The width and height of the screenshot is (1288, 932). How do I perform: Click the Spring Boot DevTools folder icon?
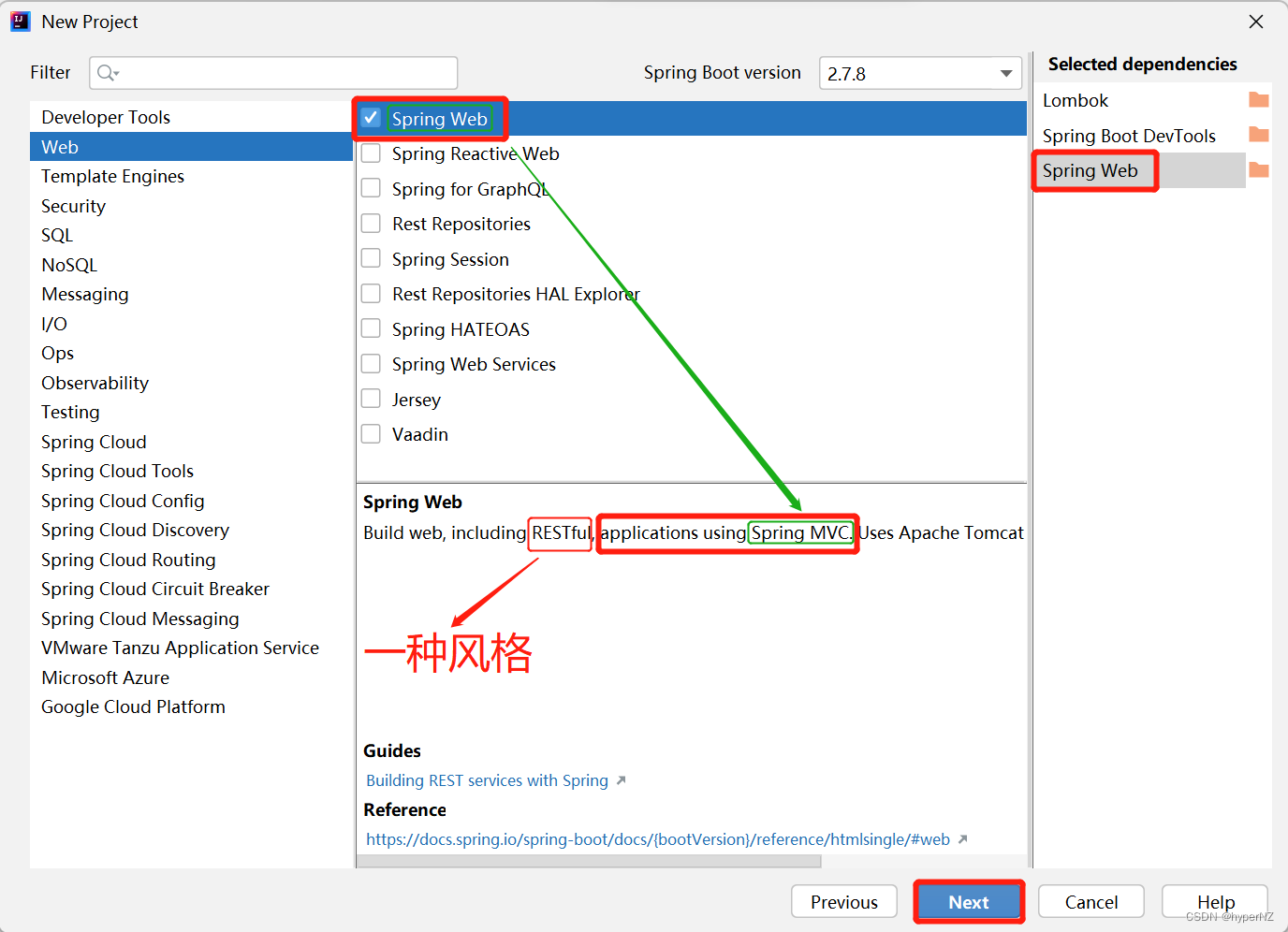(x=1259, y=135)
